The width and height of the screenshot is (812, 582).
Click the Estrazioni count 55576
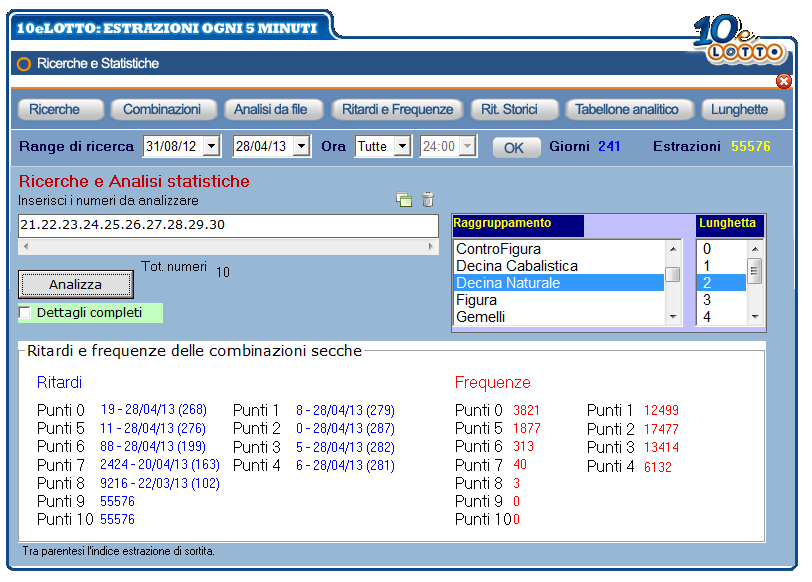pyautogui.click(x=751, y=147)
